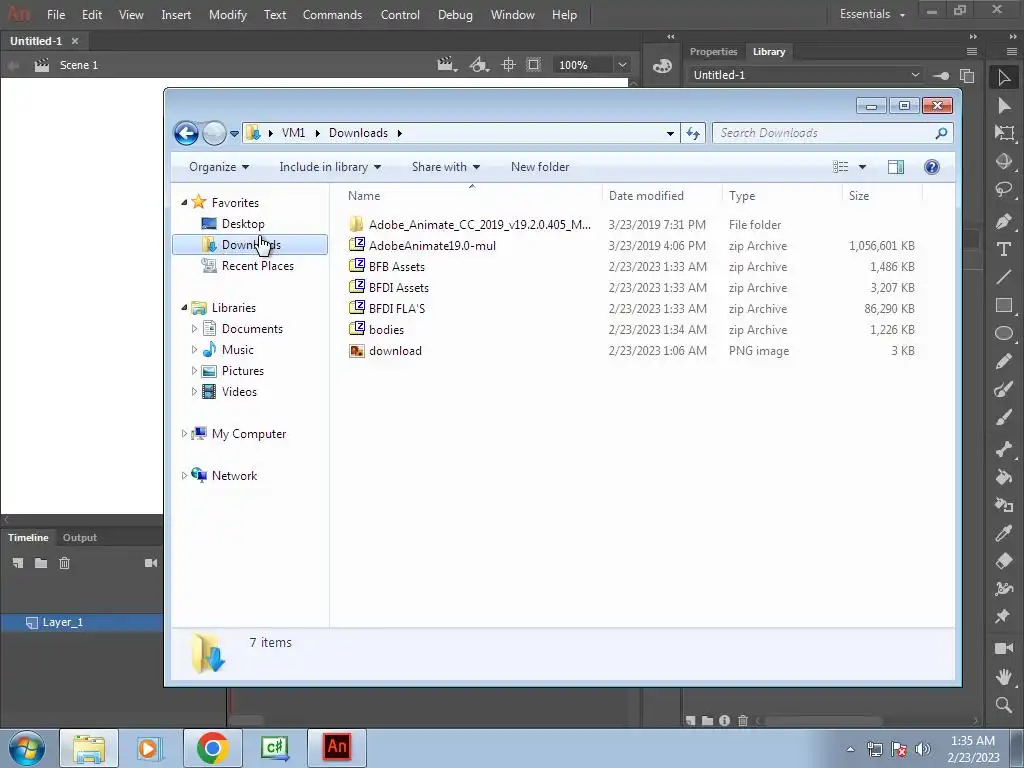The width and height of the screenshot is (1024, 768).
Task: Select the Zoom magnifier tool
Action: coord(1004,705)
